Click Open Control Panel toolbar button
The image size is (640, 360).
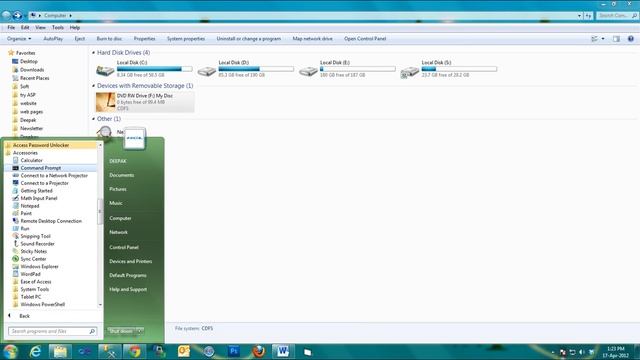(x=365, y=39)
